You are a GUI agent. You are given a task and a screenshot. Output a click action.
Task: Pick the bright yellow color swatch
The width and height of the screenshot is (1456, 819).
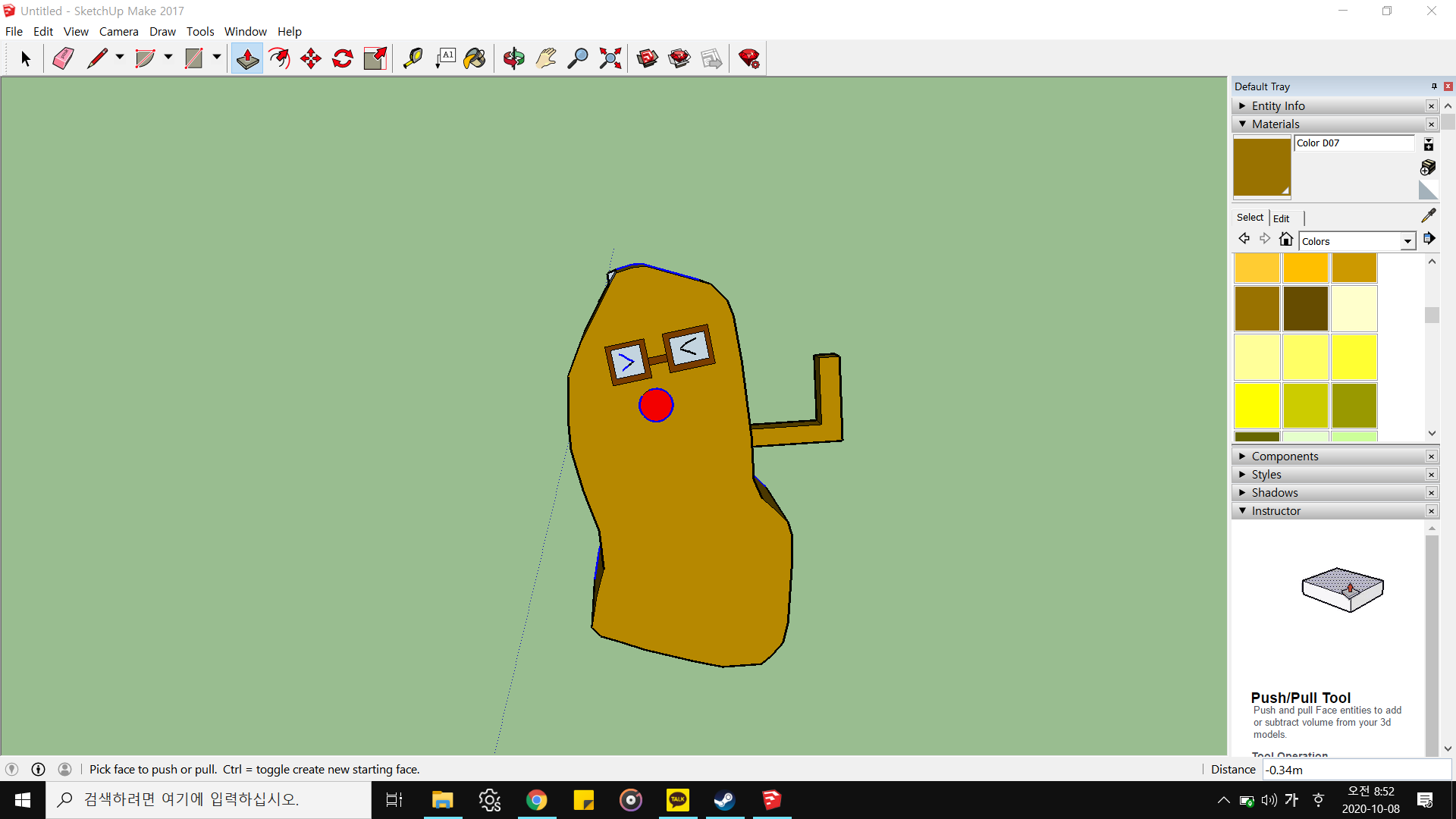click(x=1257, y=406)
